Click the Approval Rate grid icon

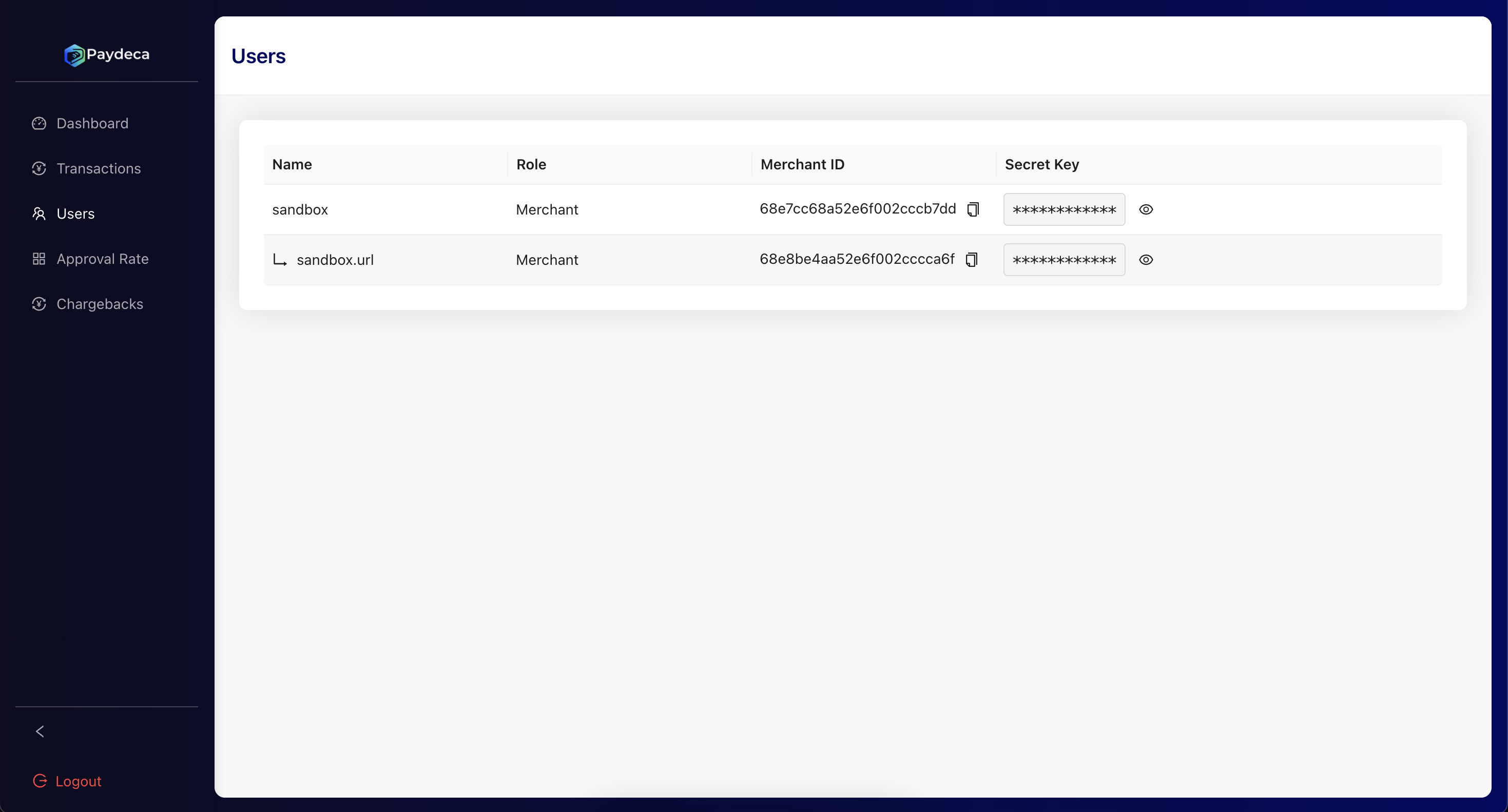(x=39, y=259)
